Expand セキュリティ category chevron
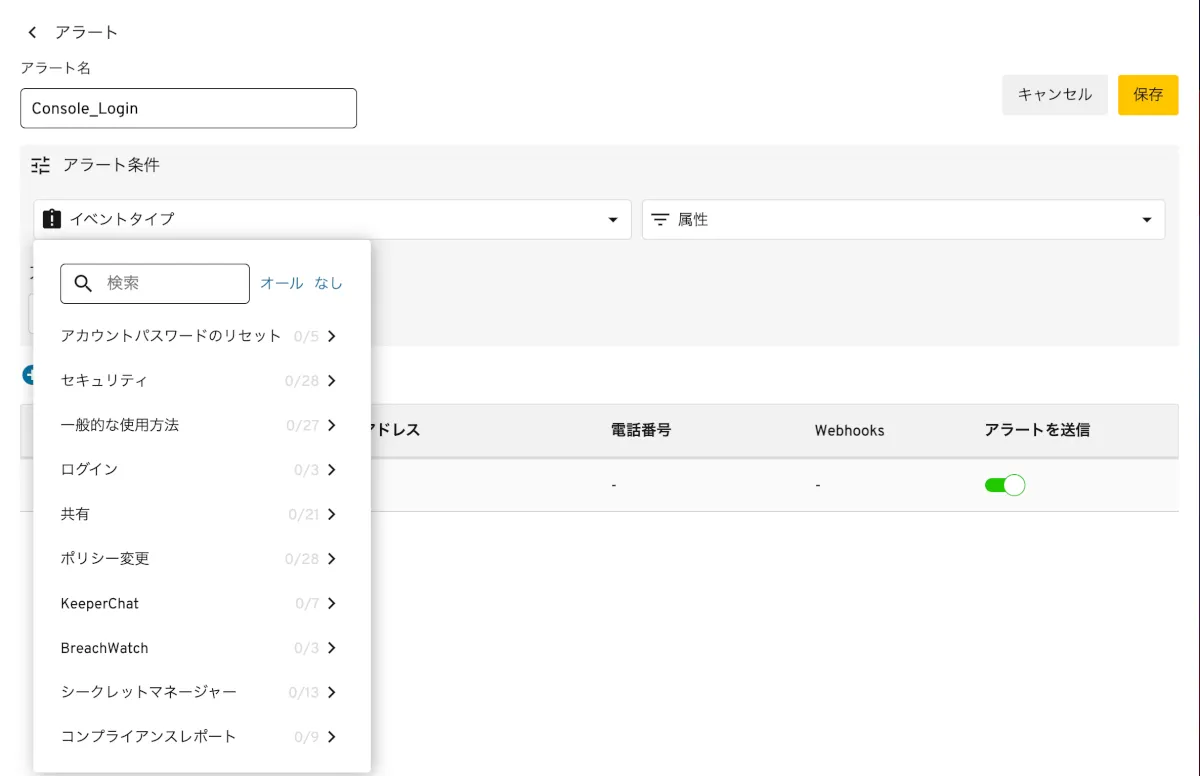 [332, 381]
